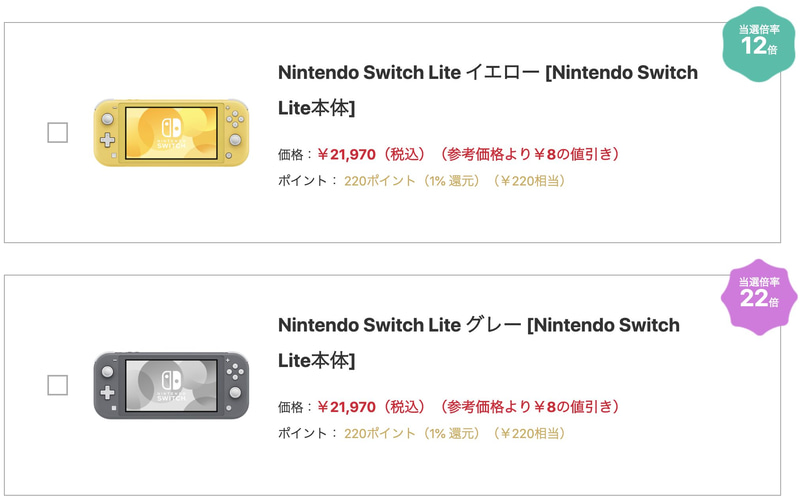Click the (¥220相当) text for グレー
This screenshot has height=502, width=800.
[x=529, y=433]
